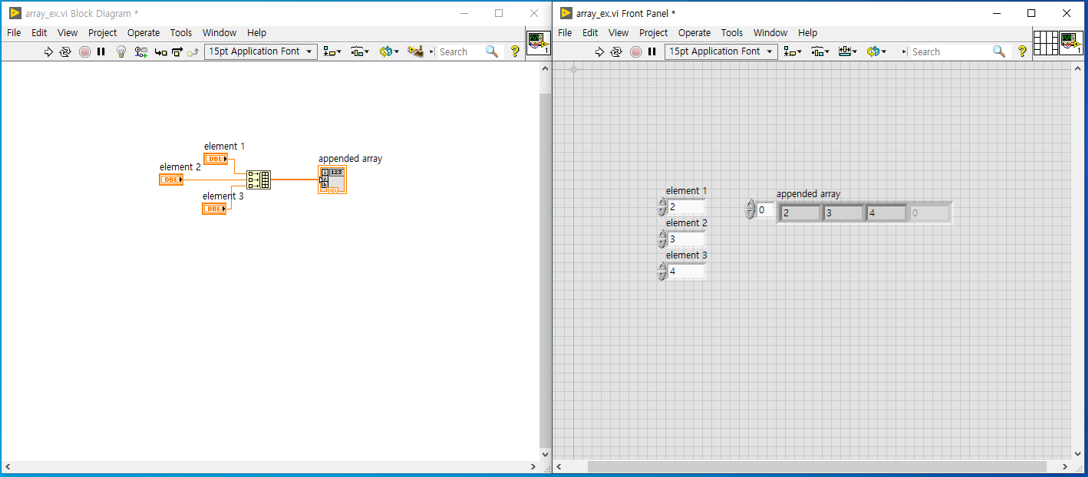The image size is (1088, 477).
Task: Open Reorder menu in Front Panel toolbar
Action: 876,51
